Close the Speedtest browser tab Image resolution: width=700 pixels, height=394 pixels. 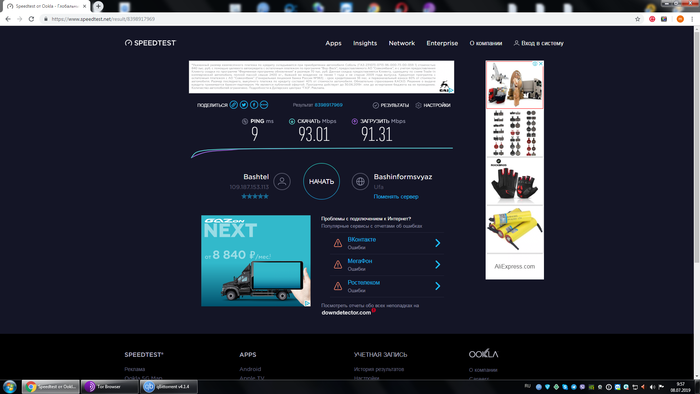84,6
